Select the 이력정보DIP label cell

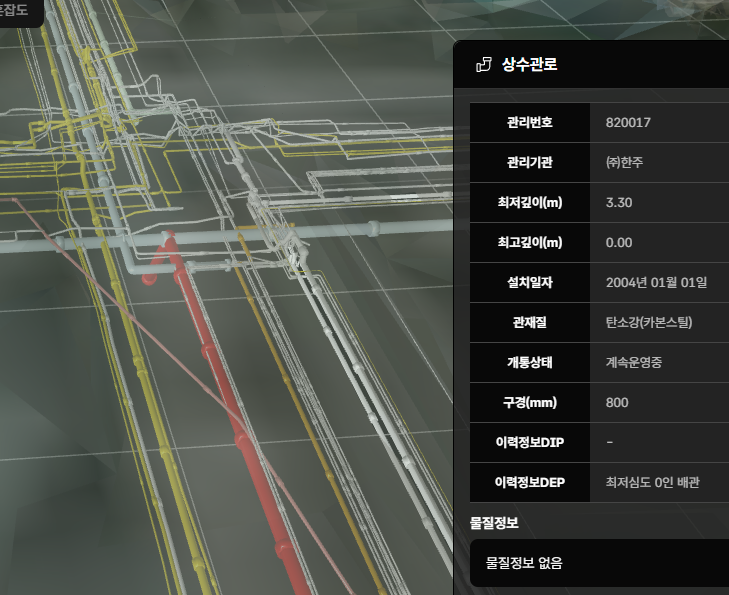530,442
